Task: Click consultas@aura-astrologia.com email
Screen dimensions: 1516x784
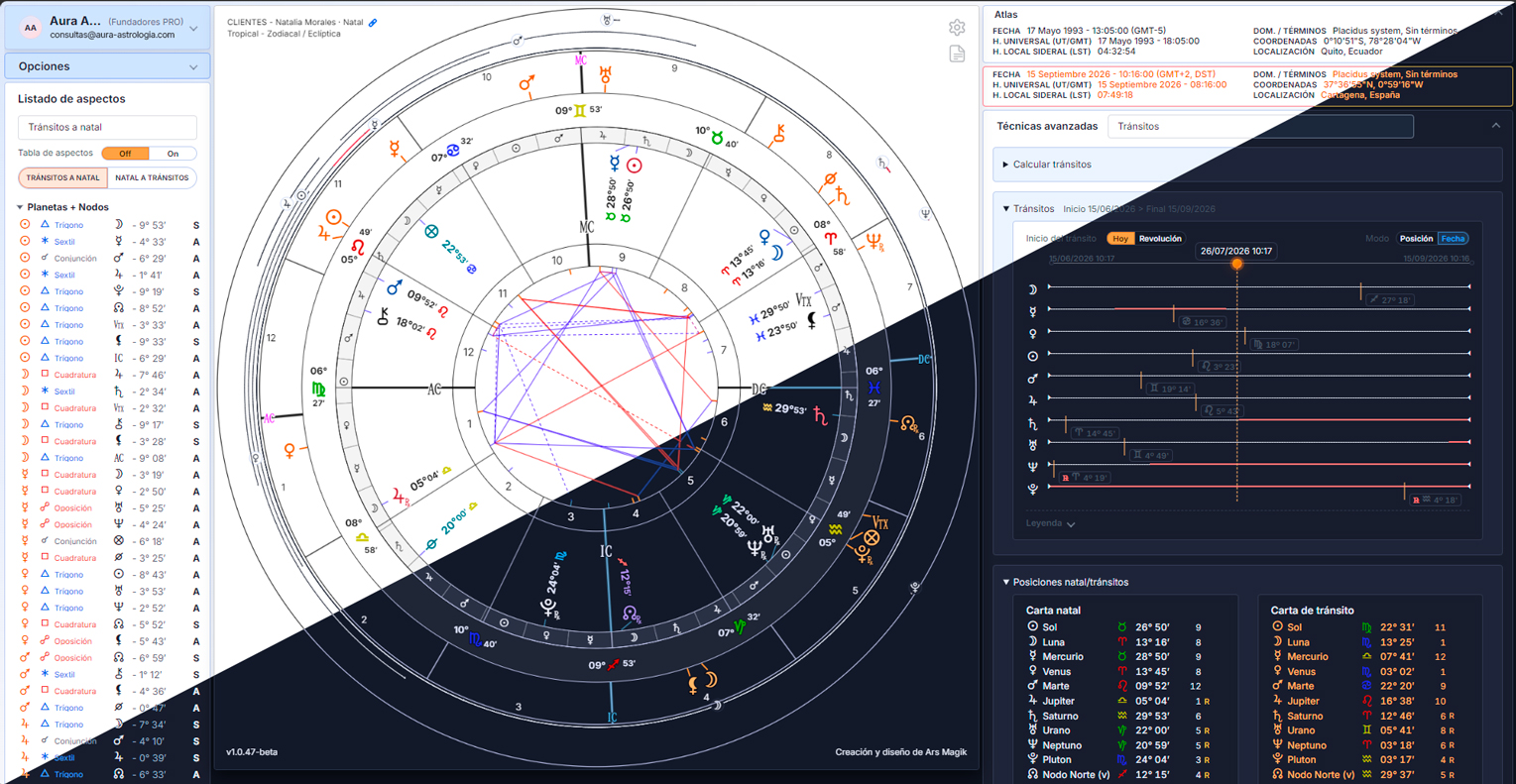Action: [x=112, y=35]
